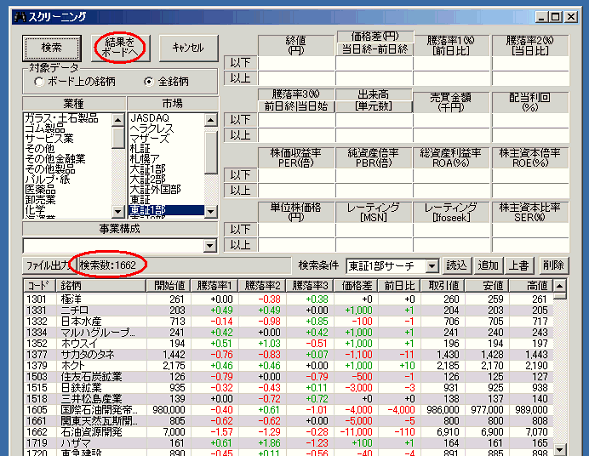Open the 検索条件 dropdown arrow
This screenshot has height=456, width=589.
coord(432,266)
